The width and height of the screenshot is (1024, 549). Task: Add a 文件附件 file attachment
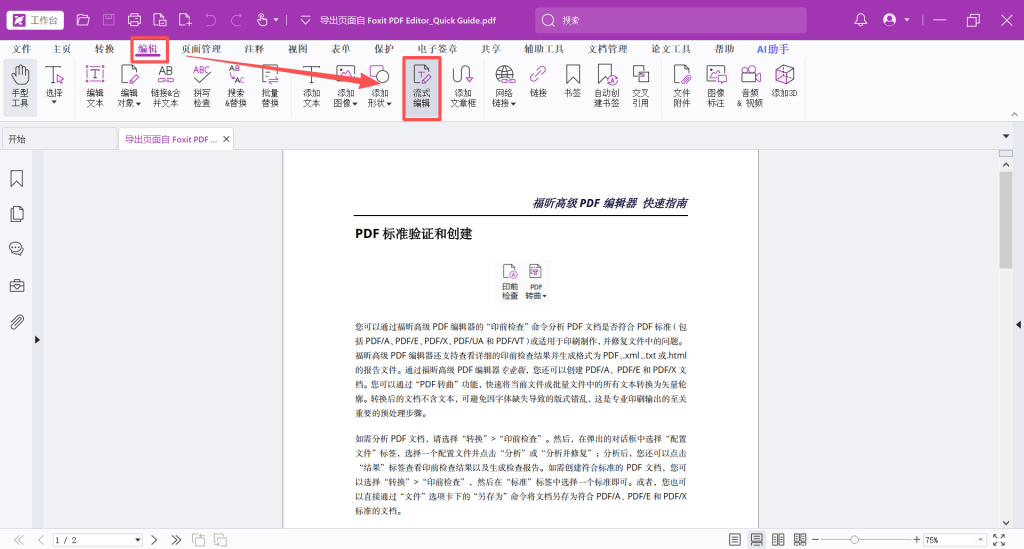(682, 86)
